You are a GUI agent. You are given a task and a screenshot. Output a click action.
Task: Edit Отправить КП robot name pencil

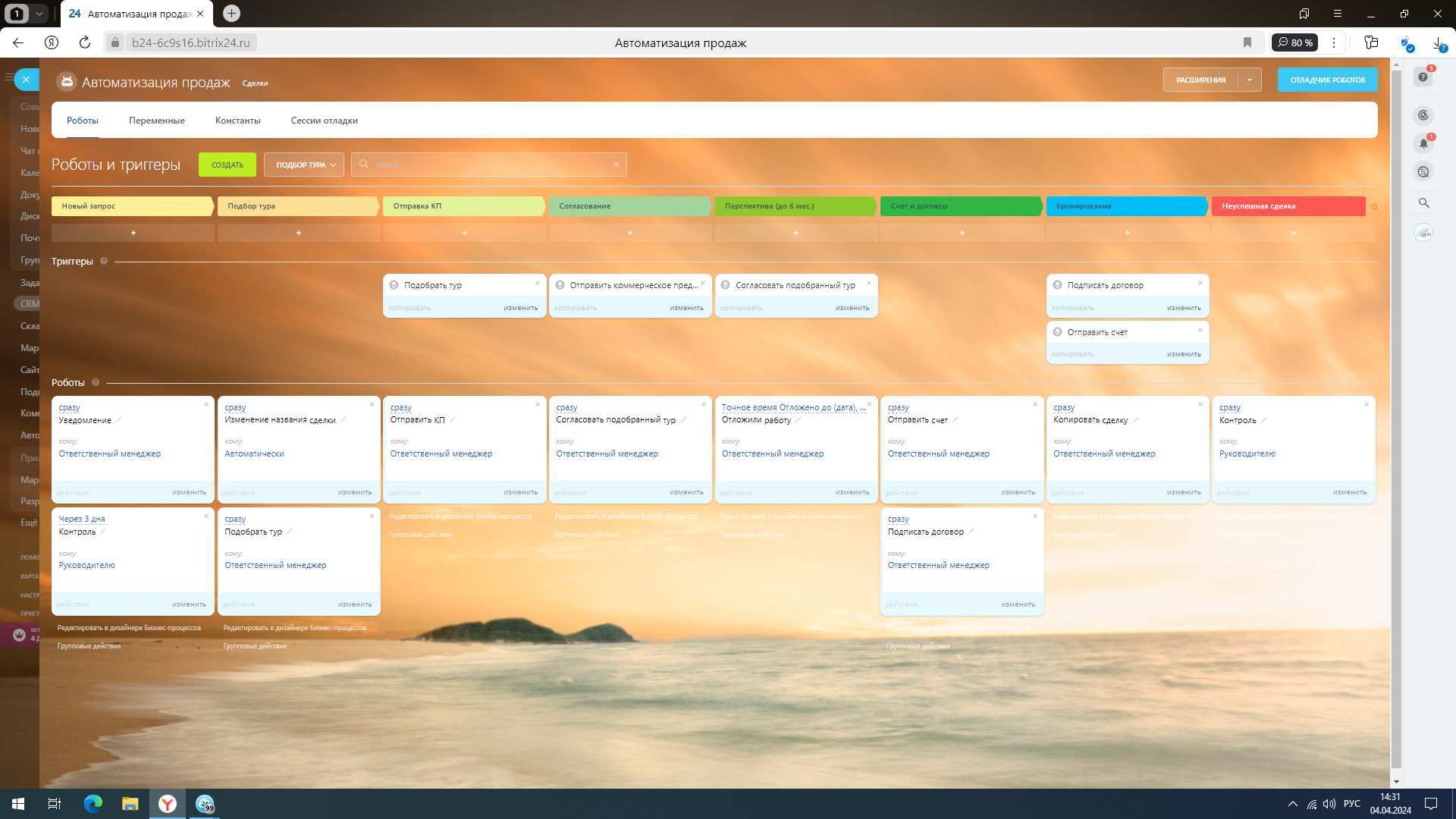(453, 419)
